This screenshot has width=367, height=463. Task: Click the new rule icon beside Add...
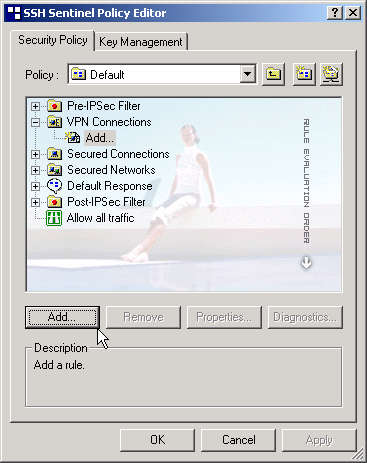(73, 137)
